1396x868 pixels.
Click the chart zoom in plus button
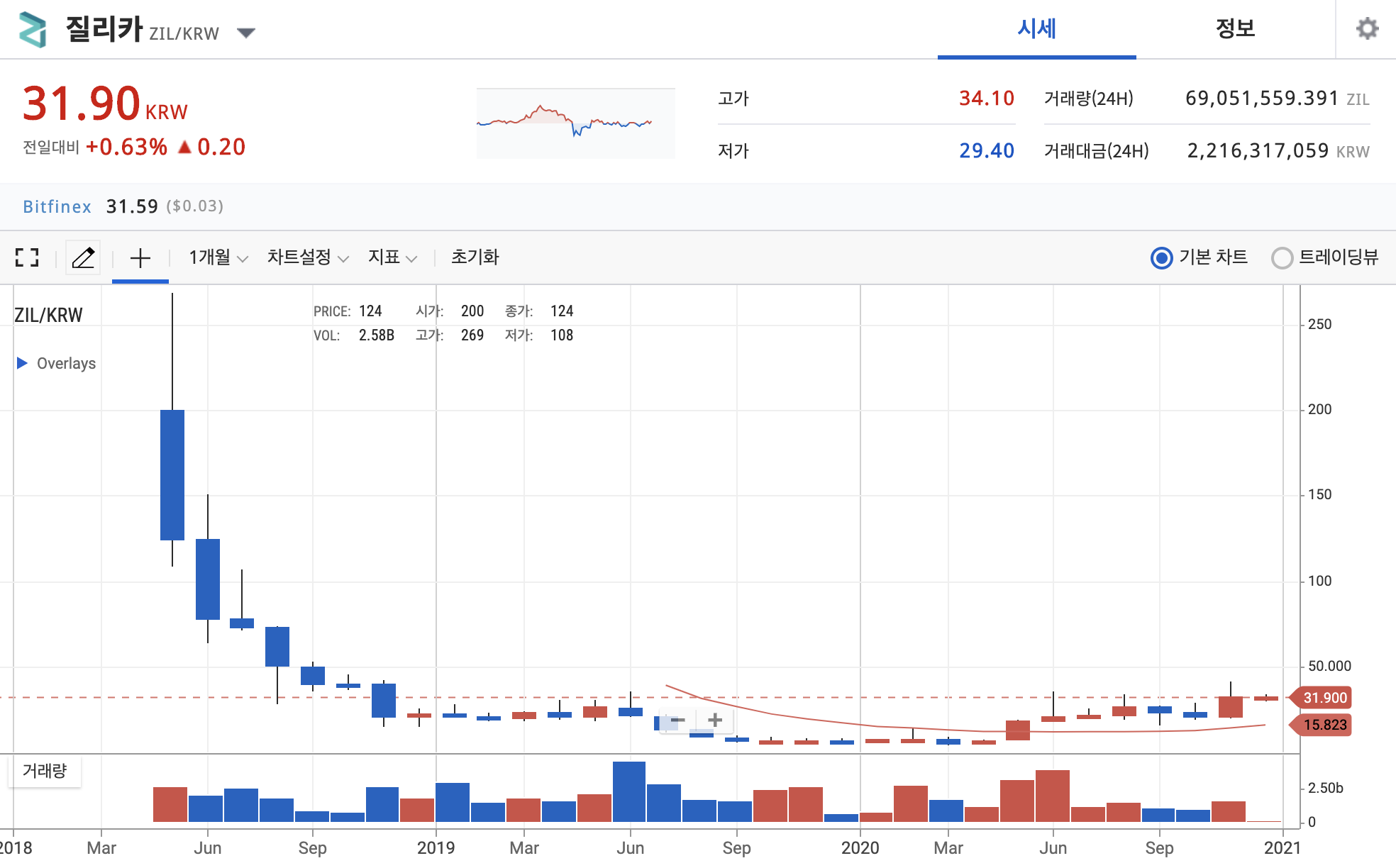715,720
